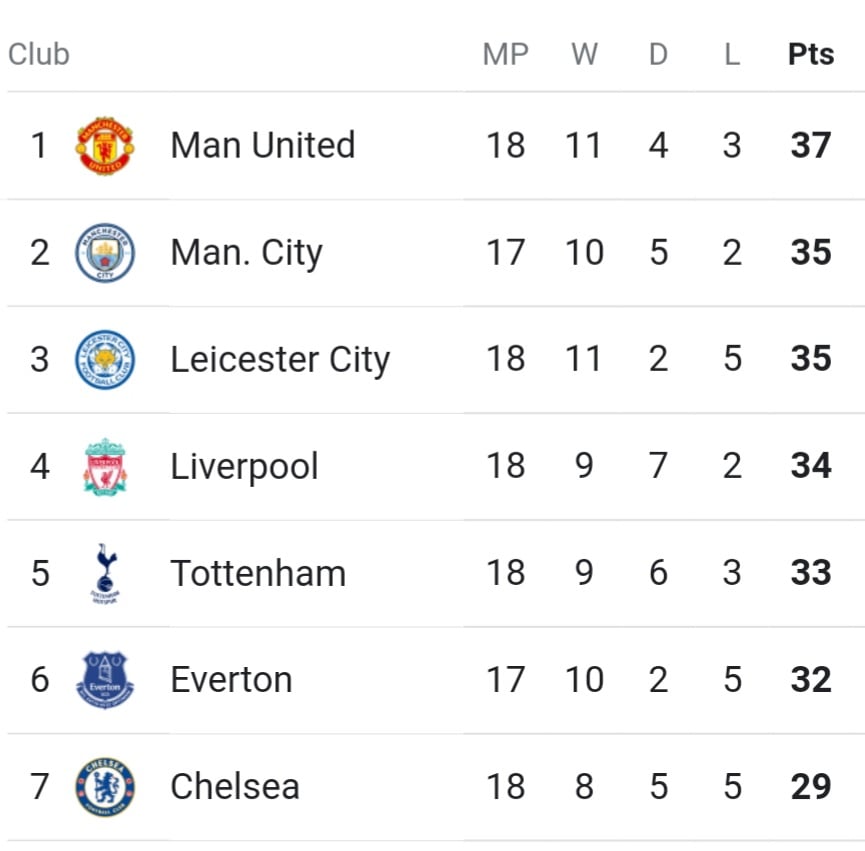Click the Liverpool crest icon
This screenshot has height=851, width=865.
point(105,467)
